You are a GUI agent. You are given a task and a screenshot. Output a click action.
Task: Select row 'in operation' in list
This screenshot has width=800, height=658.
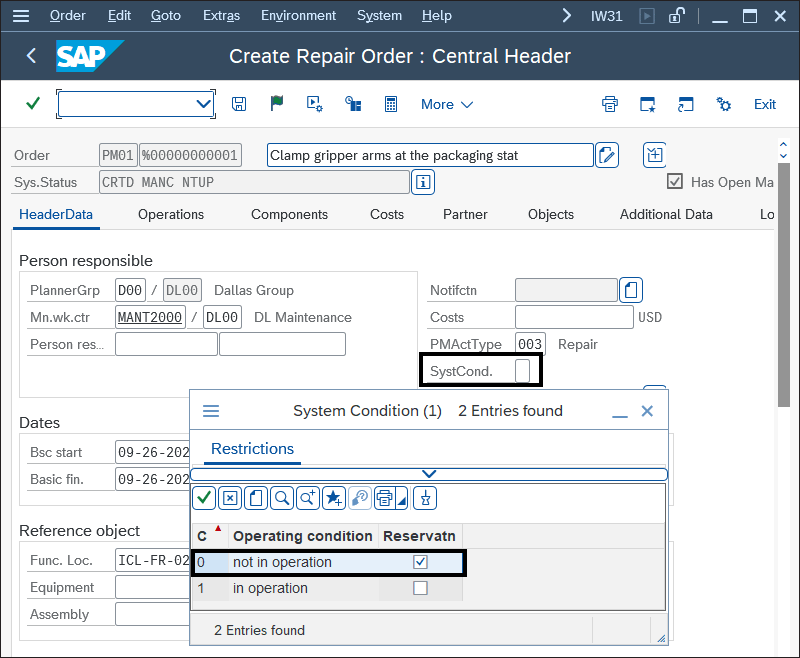coord(328,588)
